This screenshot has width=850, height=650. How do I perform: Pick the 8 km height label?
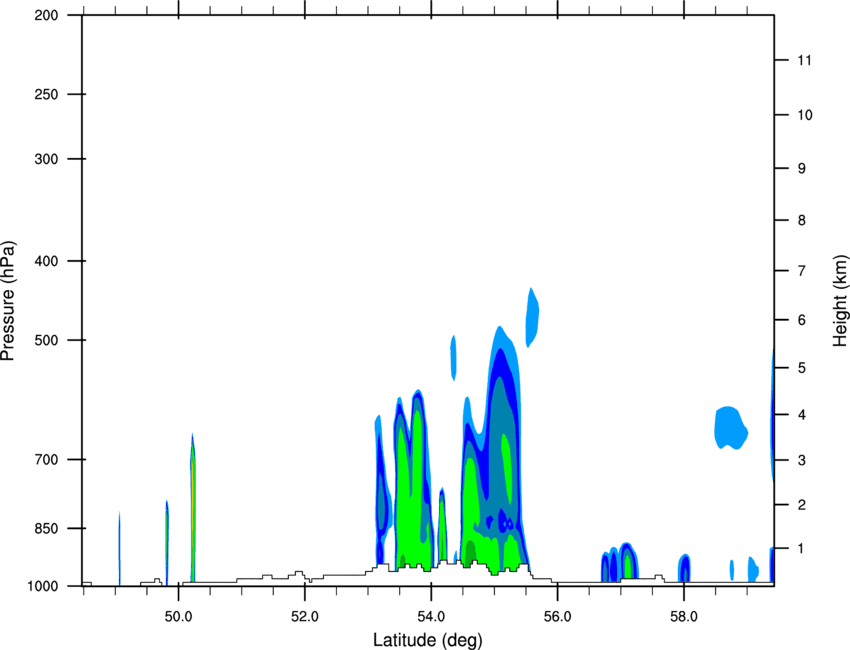click(802, 220)
